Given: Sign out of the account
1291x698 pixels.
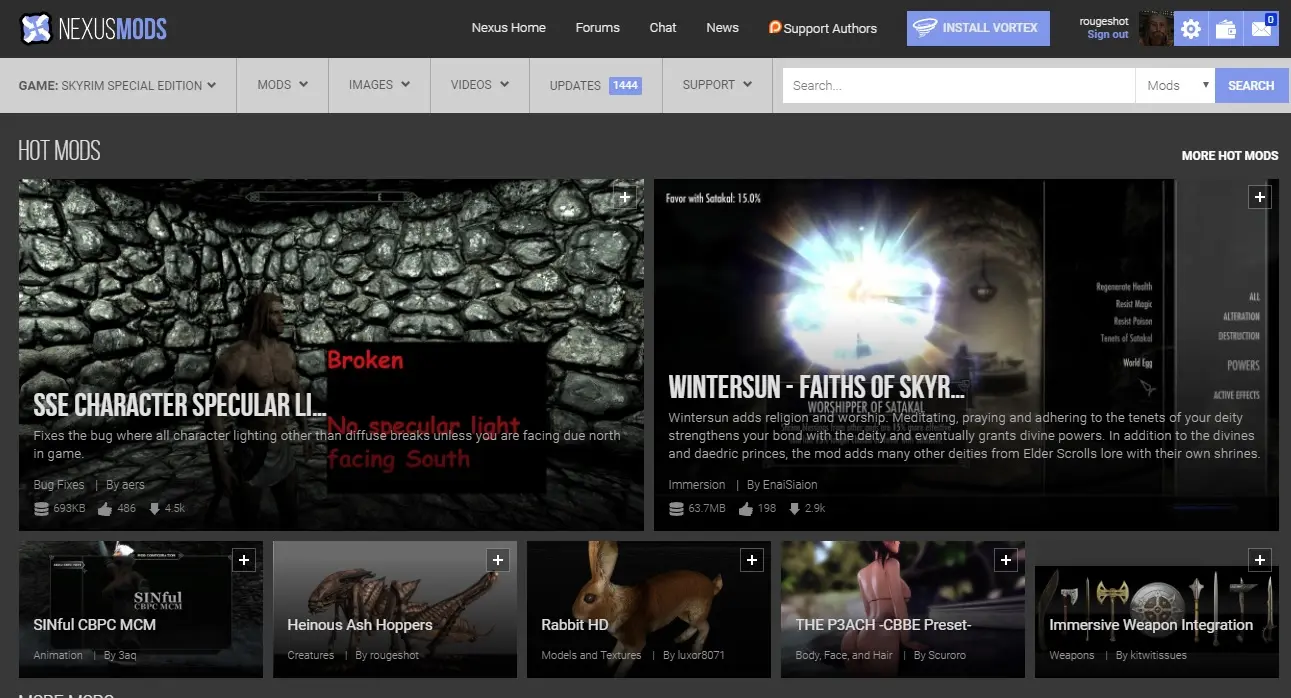Looking at the screenshot, I should tap(1108, 35).
